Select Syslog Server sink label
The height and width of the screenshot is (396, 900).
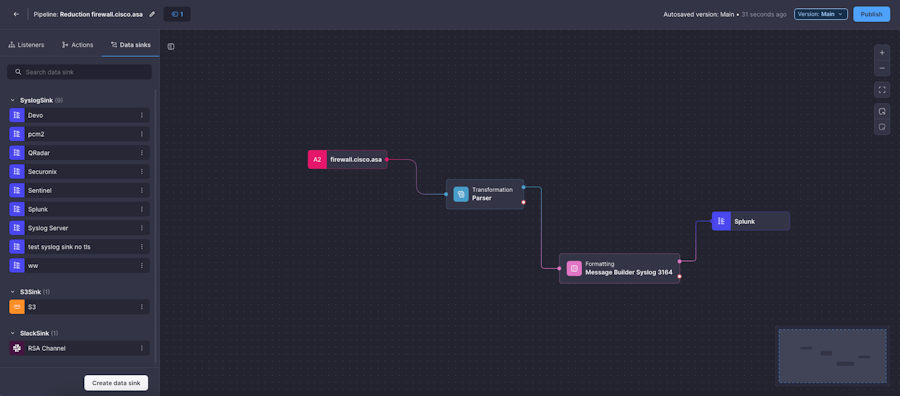tap(48, 228)
